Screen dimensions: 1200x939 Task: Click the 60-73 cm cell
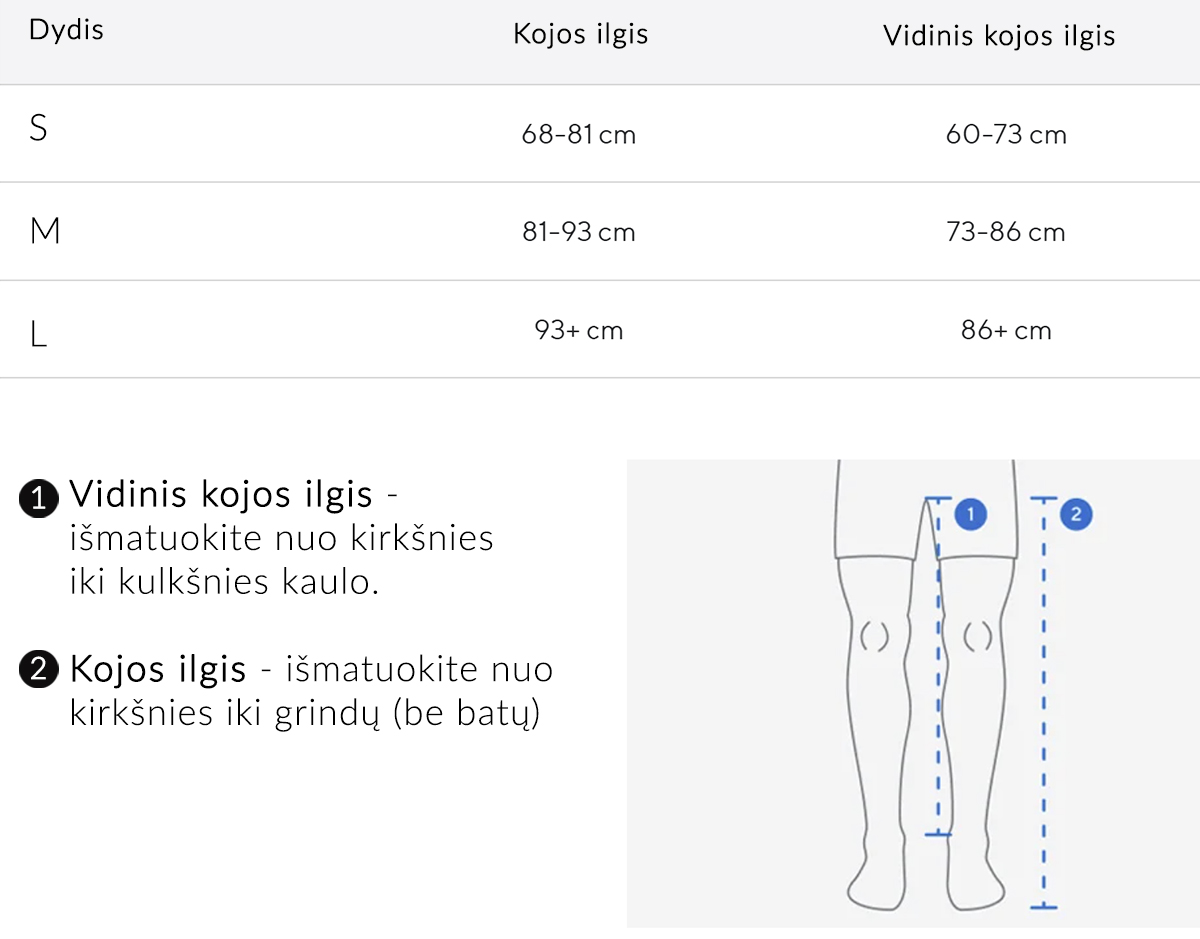pos(1006,134)
